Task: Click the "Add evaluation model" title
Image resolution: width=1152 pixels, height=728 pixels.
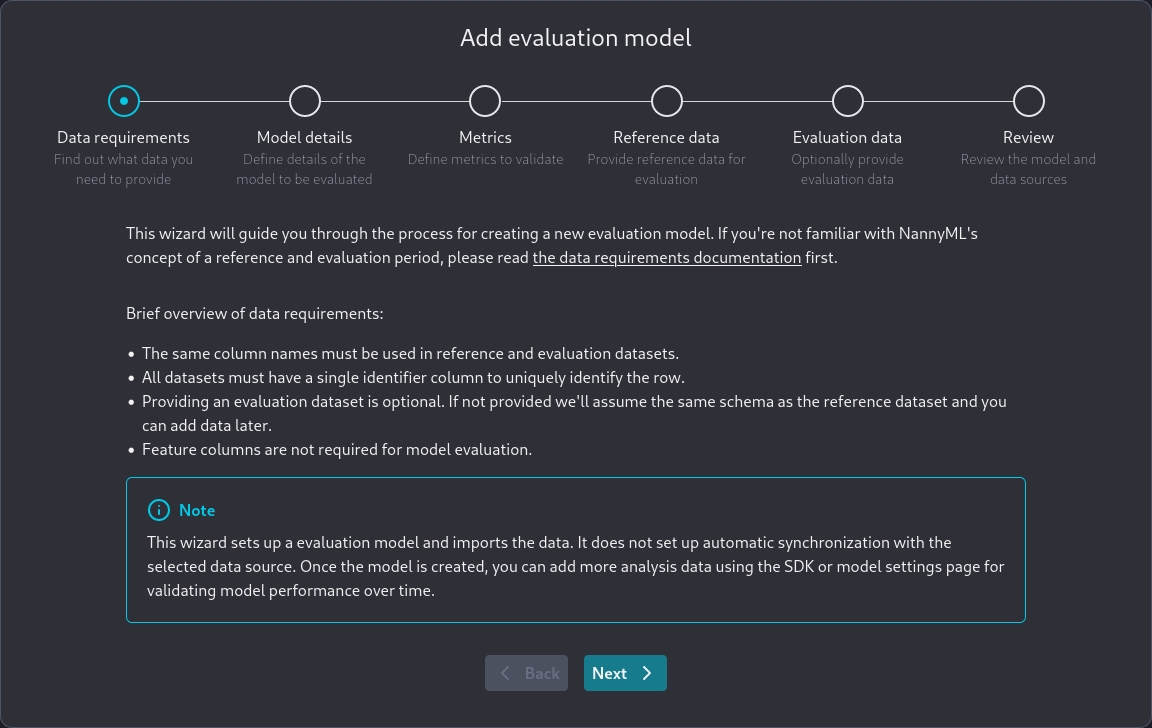Action: click(576, 38)
